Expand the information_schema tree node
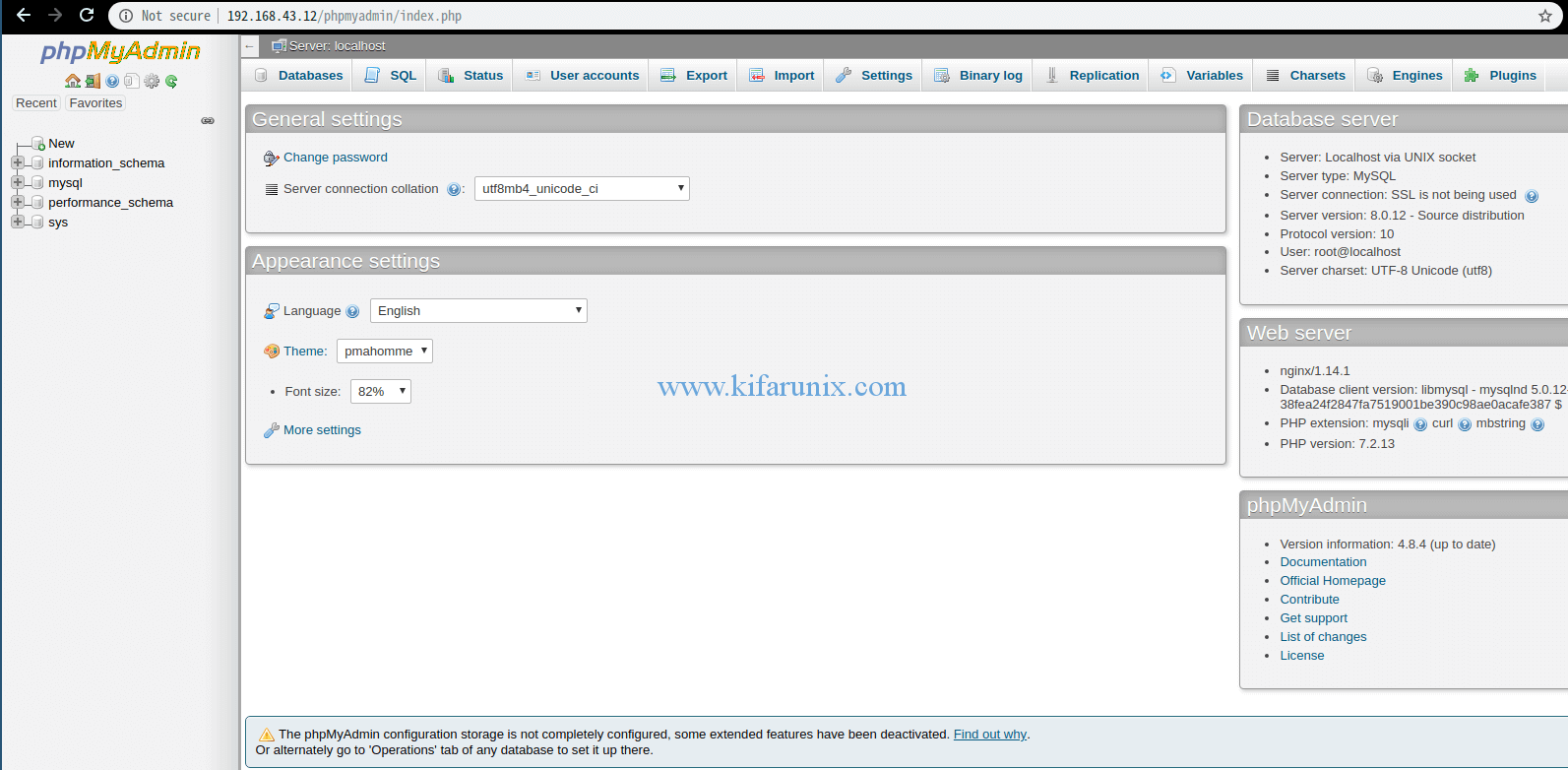The height and width of the screenshot is (770, 1568). (17, 162)
